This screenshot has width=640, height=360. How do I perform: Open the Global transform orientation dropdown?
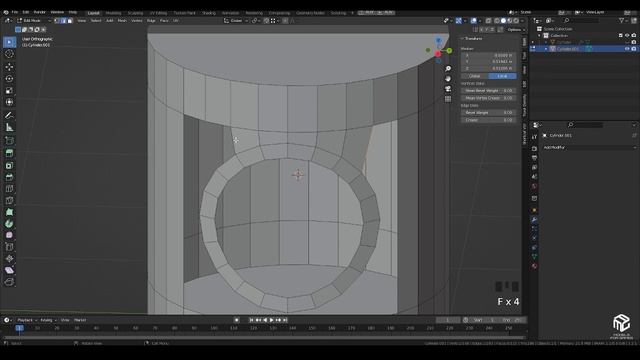236,20
